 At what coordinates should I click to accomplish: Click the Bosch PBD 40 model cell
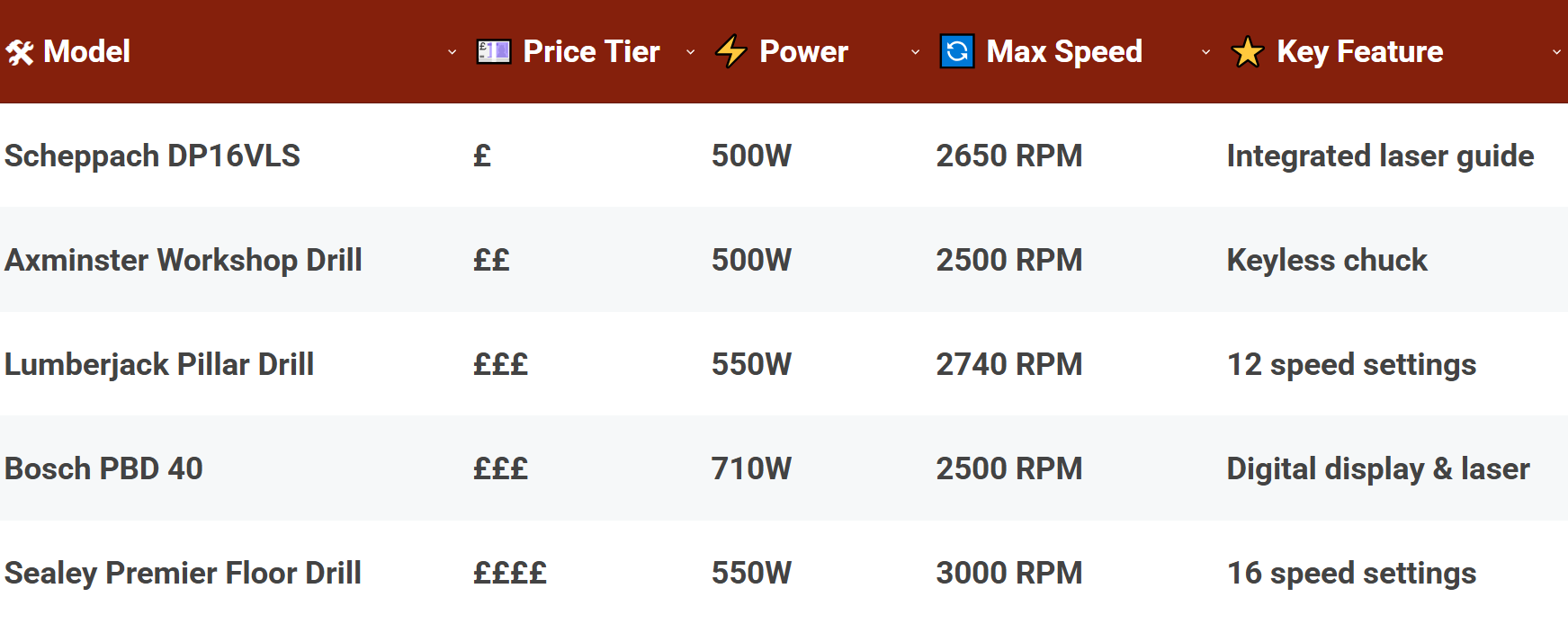[x=103, y=469]
